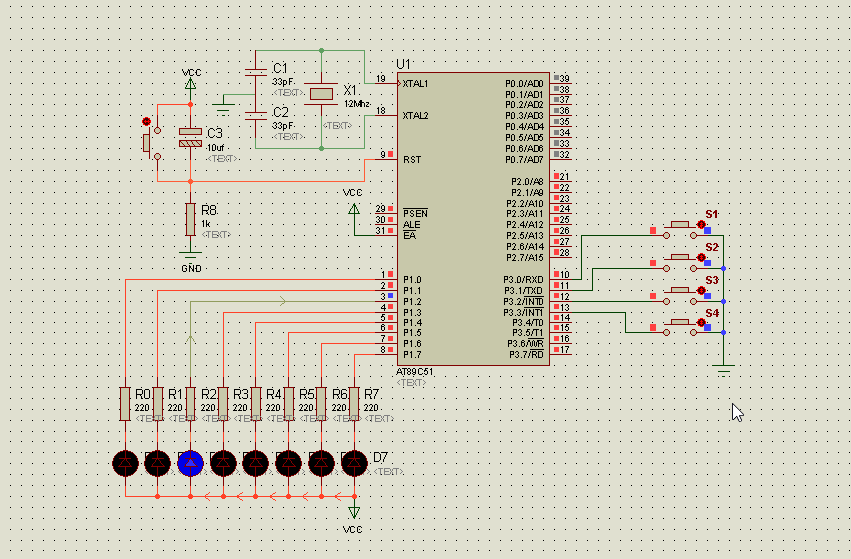Toggle the S2 switch red actuator dot
851x559 pixels.
pyautogui.click(x=701, y=257)
